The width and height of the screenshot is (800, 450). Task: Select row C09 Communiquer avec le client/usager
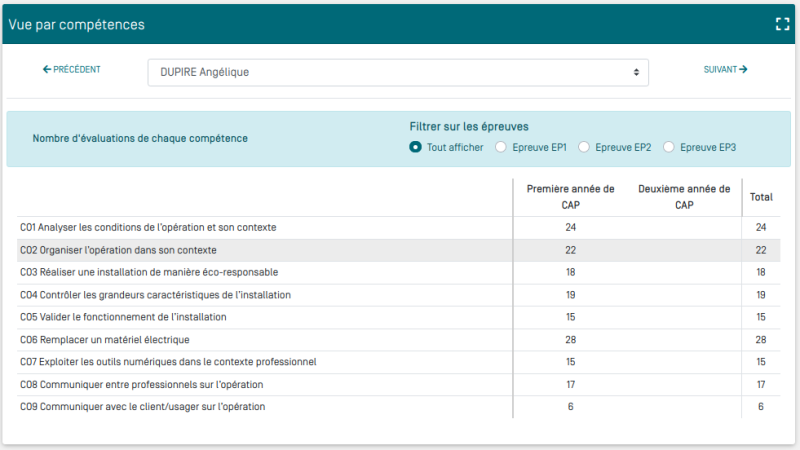pyautogui.click(x=142, y=407)
